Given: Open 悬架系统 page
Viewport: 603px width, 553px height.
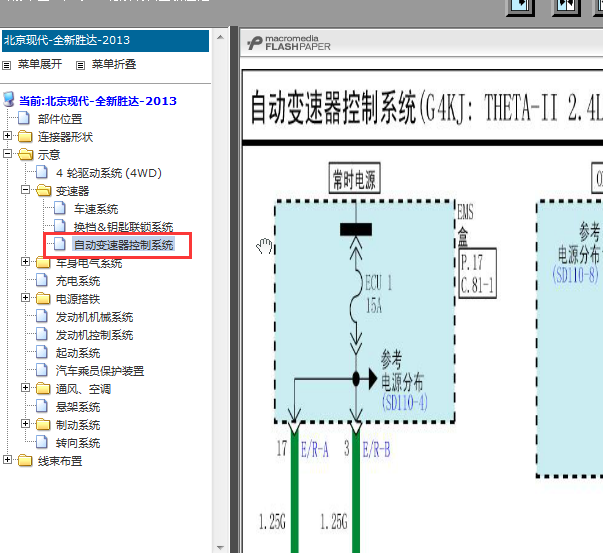Looking at the screenshot, I should [78, 407].
